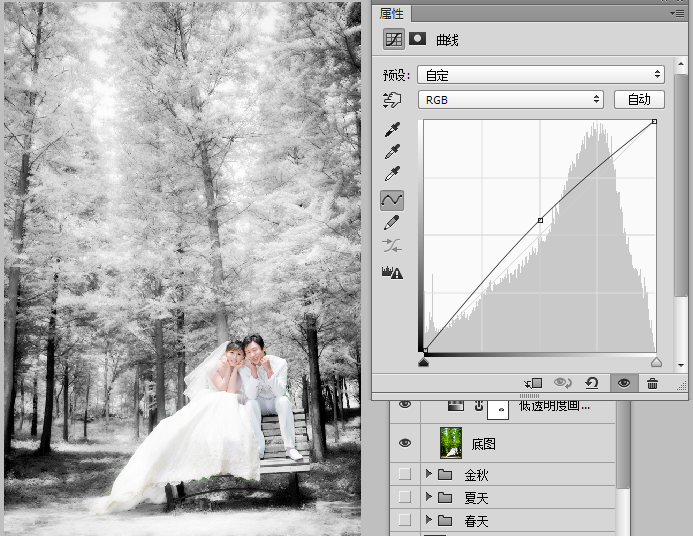This screenshot has height=536, width=693.
Task: View previous state eye-arrow icon
Action: [563, 383]
